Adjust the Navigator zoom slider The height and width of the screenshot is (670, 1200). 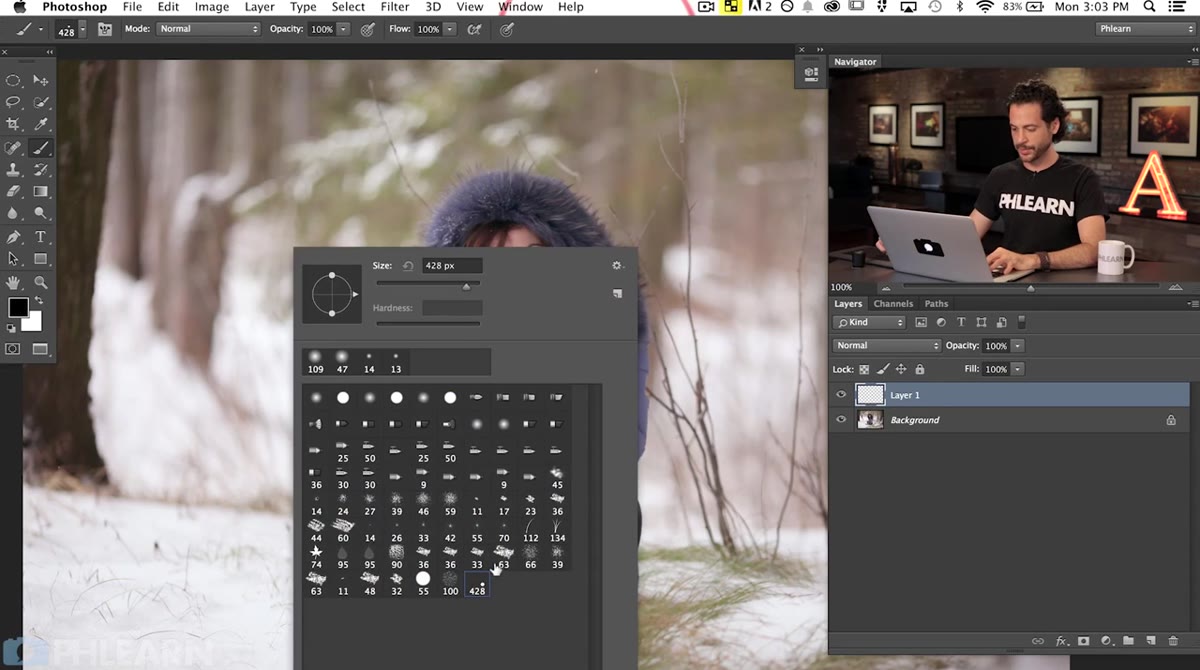(1030, 287)
